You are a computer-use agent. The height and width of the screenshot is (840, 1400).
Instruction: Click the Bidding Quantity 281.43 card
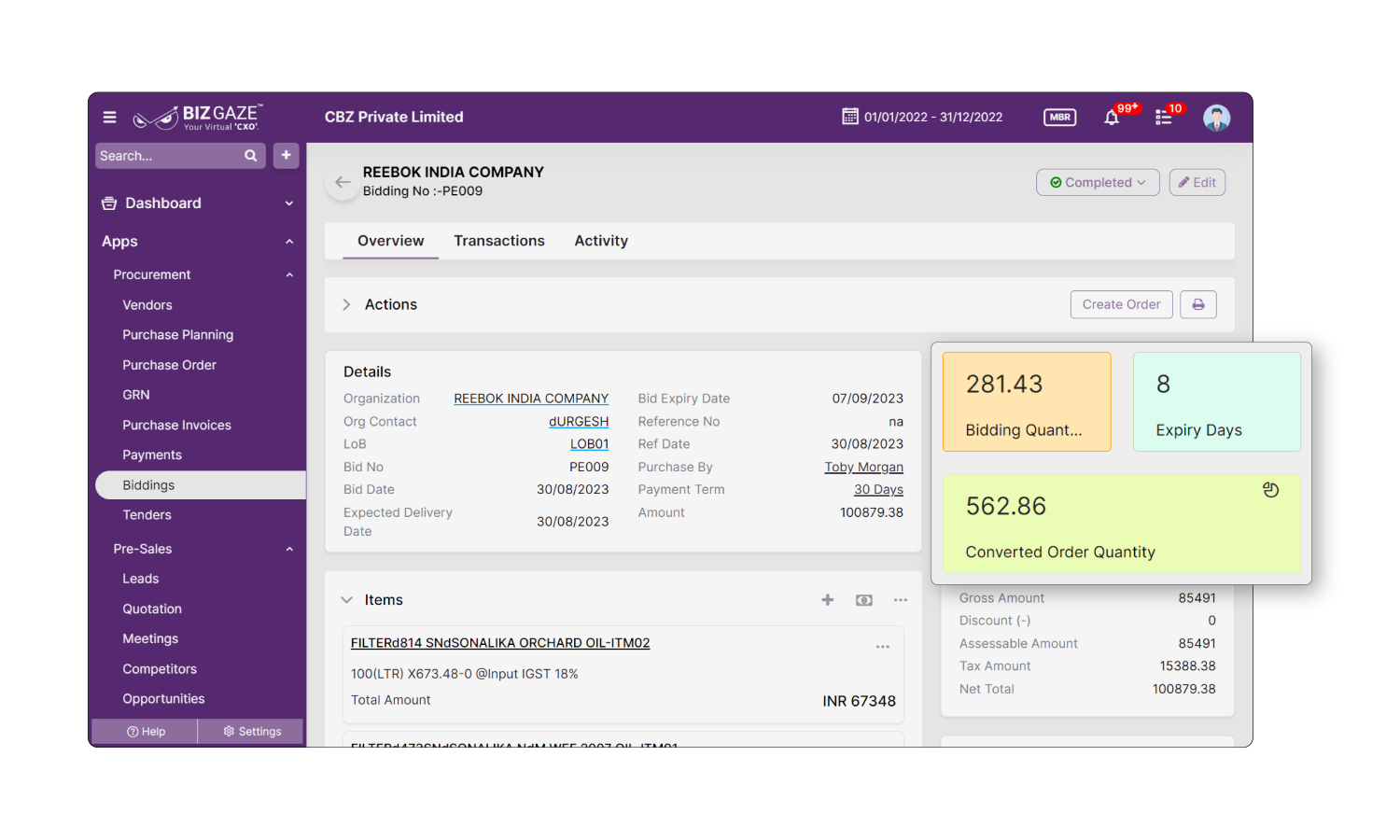pos(1027,402)
